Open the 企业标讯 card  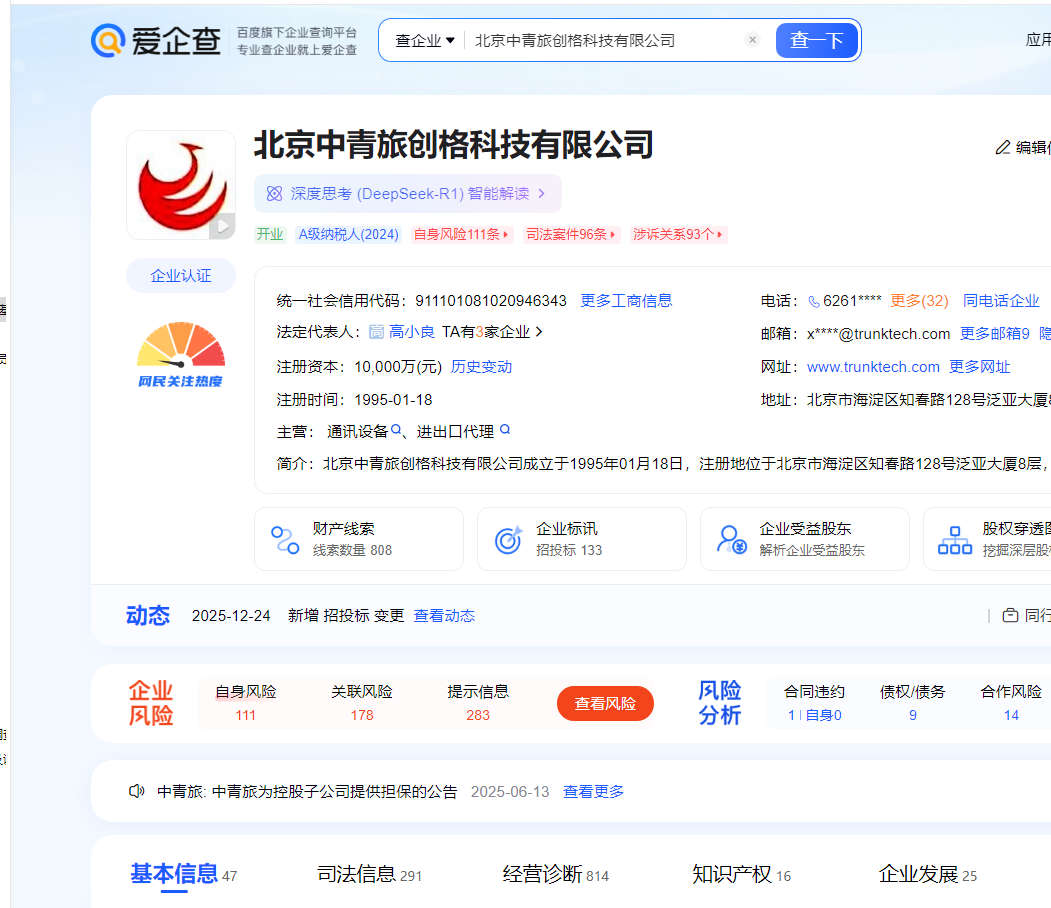tap(582, 539)
